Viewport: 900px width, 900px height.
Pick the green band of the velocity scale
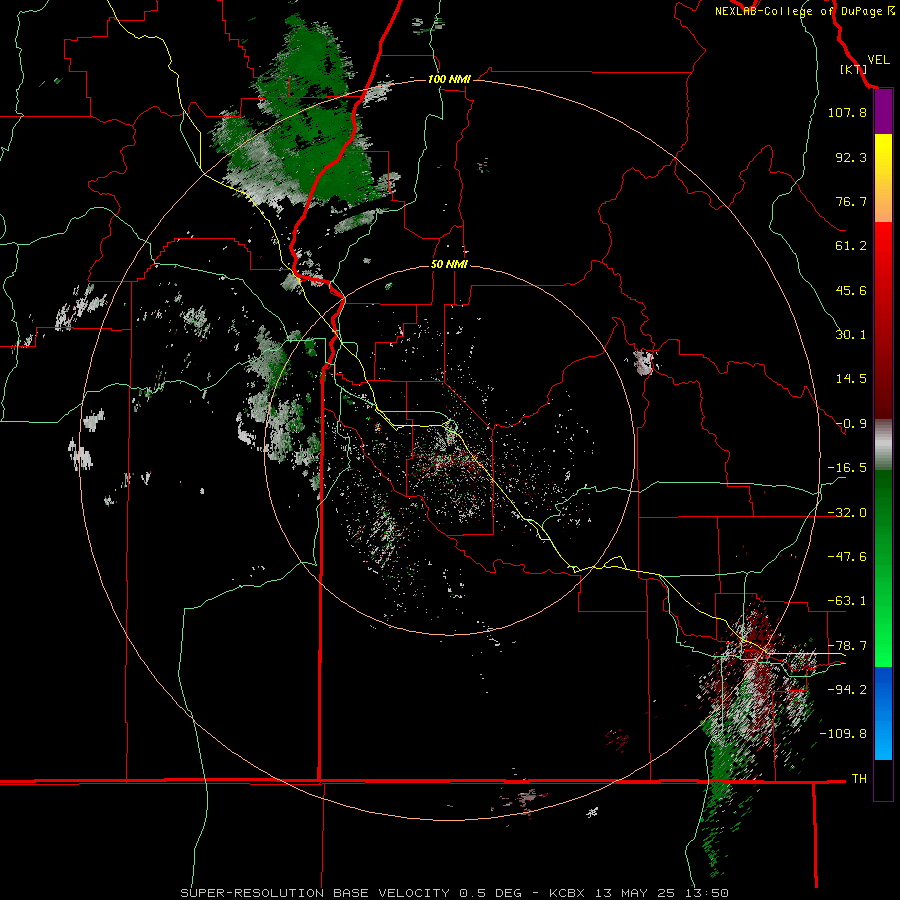[883, 568]
